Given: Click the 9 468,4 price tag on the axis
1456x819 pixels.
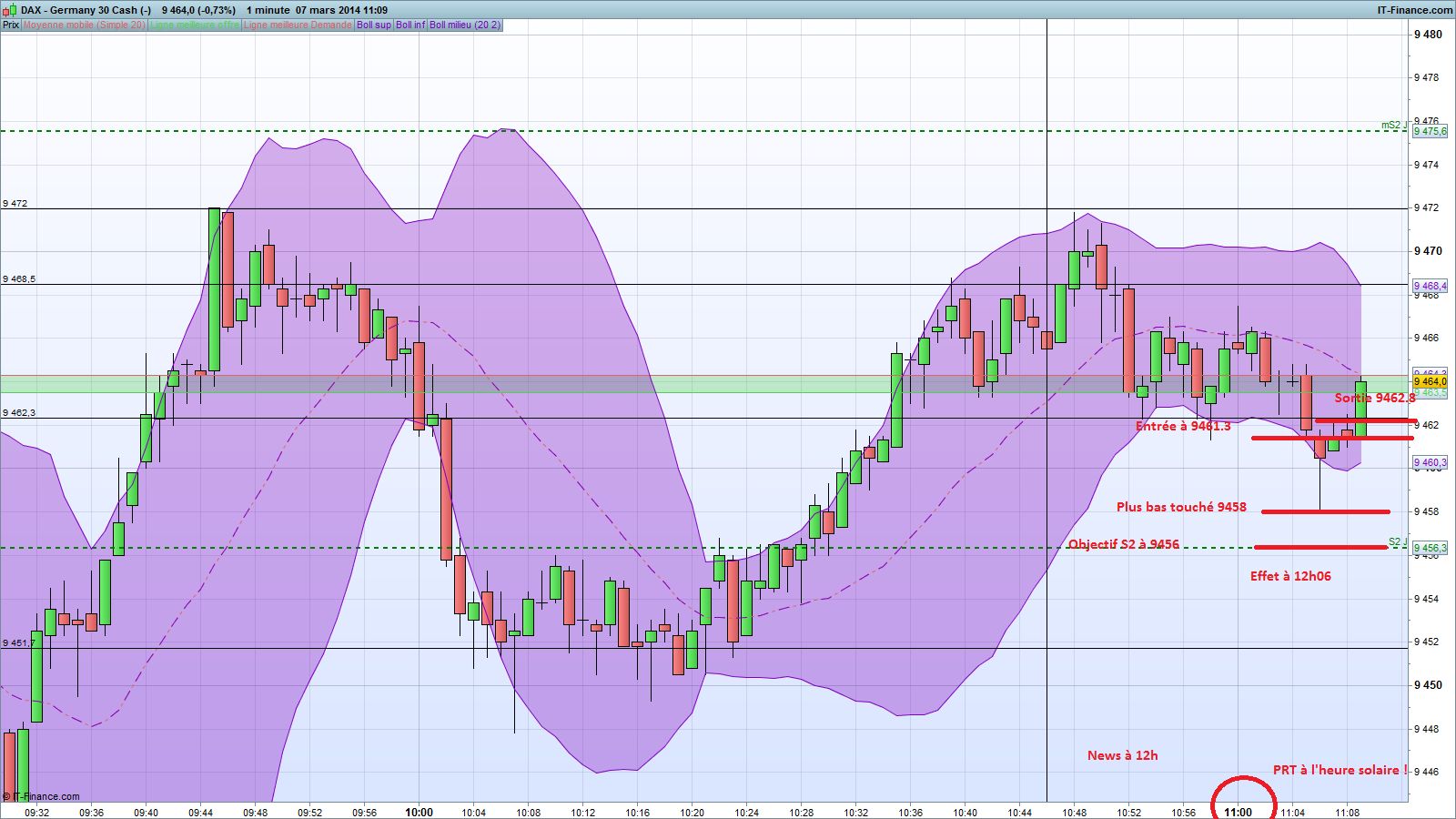Looking at the screenshot, I should point(1430,286).
